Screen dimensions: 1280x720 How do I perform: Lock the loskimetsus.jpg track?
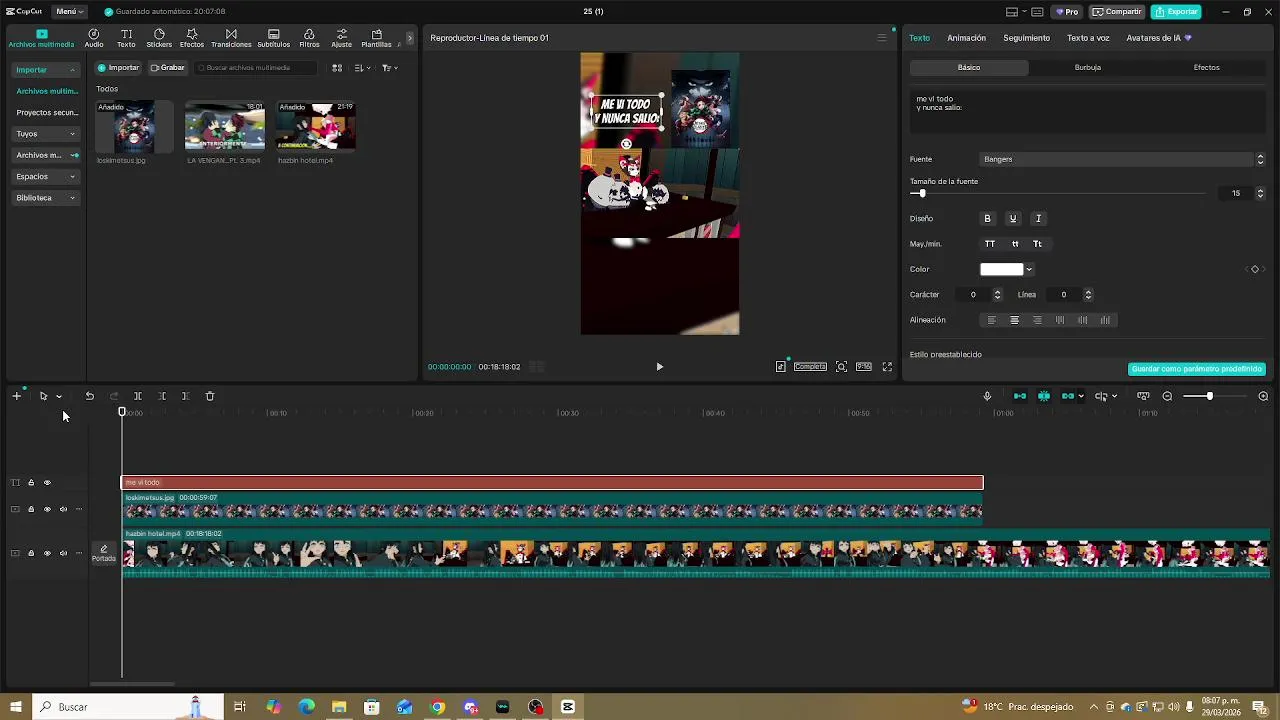31,509
